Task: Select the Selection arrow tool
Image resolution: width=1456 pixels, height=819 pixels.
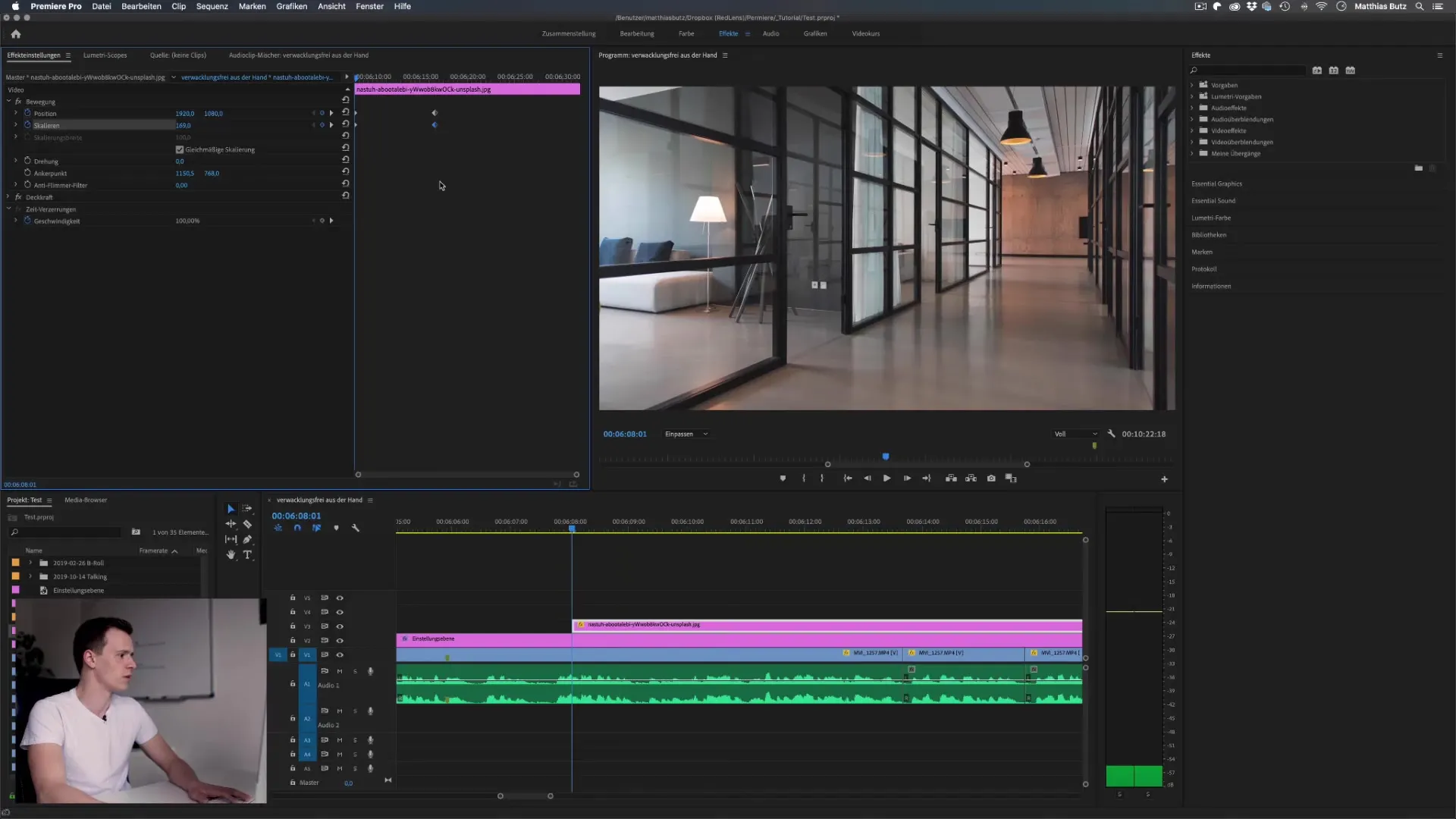Action: click(x=231, y=509)
